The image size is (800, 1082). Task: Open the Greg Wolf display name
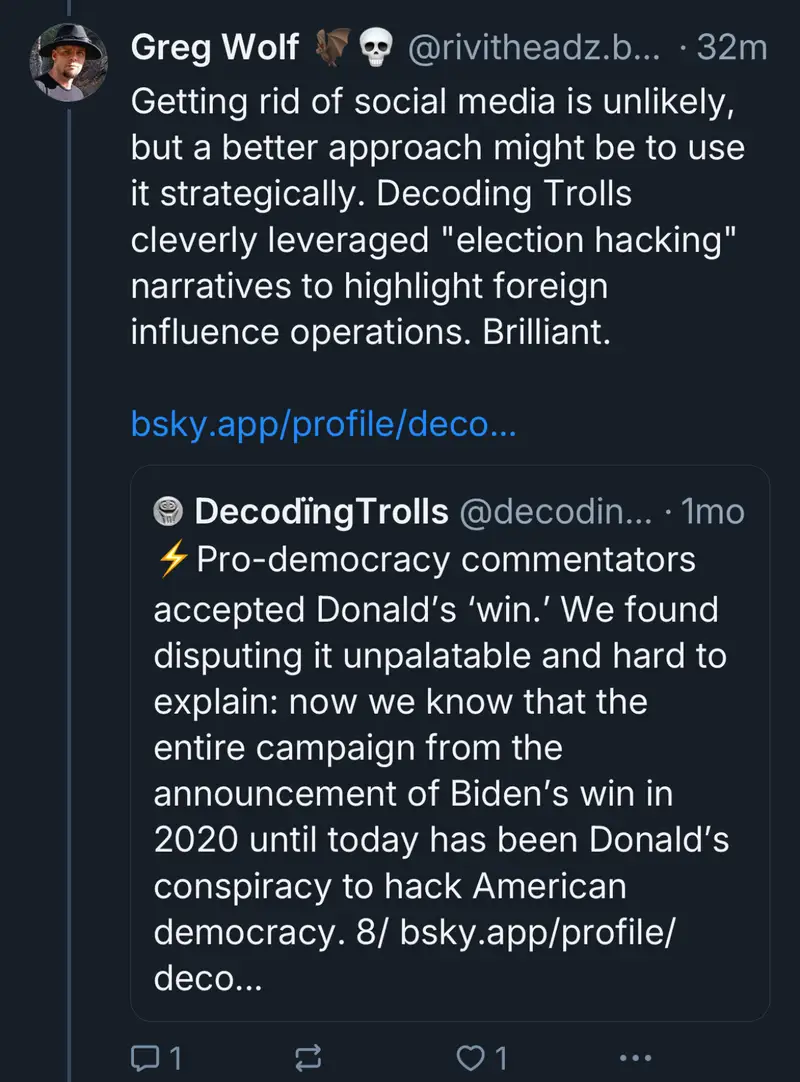coord(215,48)
